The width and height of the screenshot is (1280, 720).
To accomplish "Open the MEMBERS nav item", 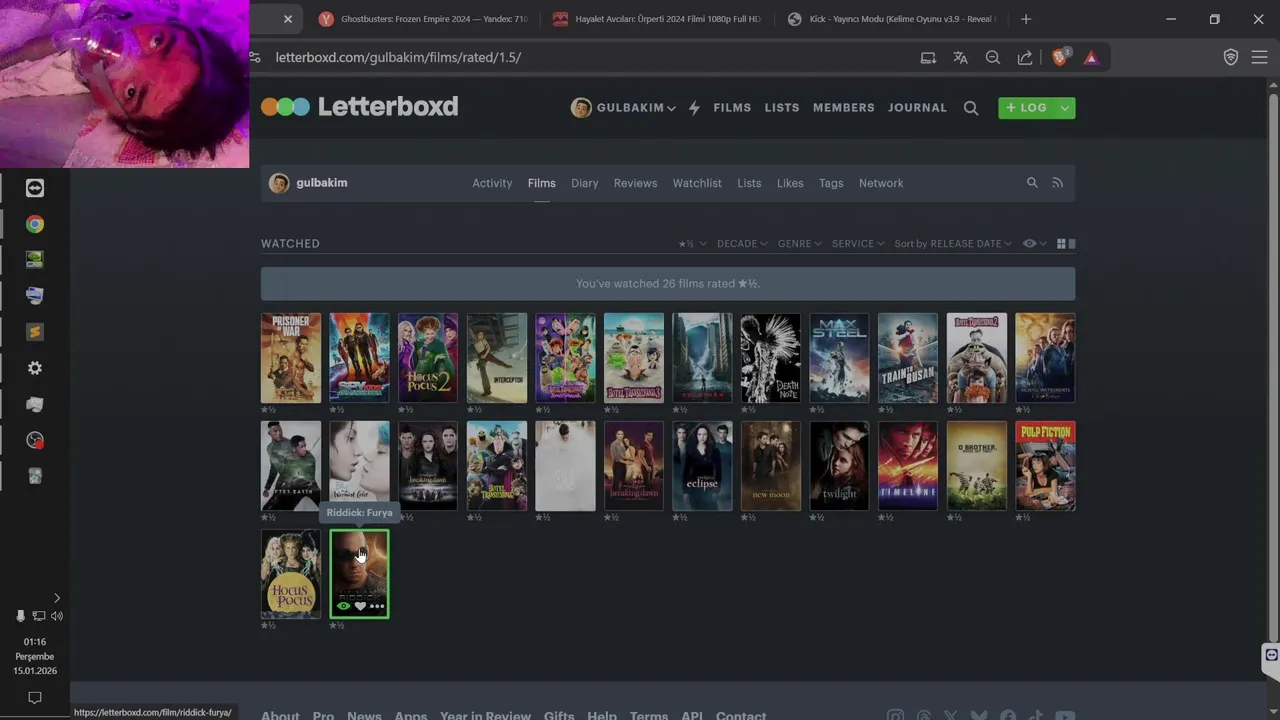I will 843,108.
